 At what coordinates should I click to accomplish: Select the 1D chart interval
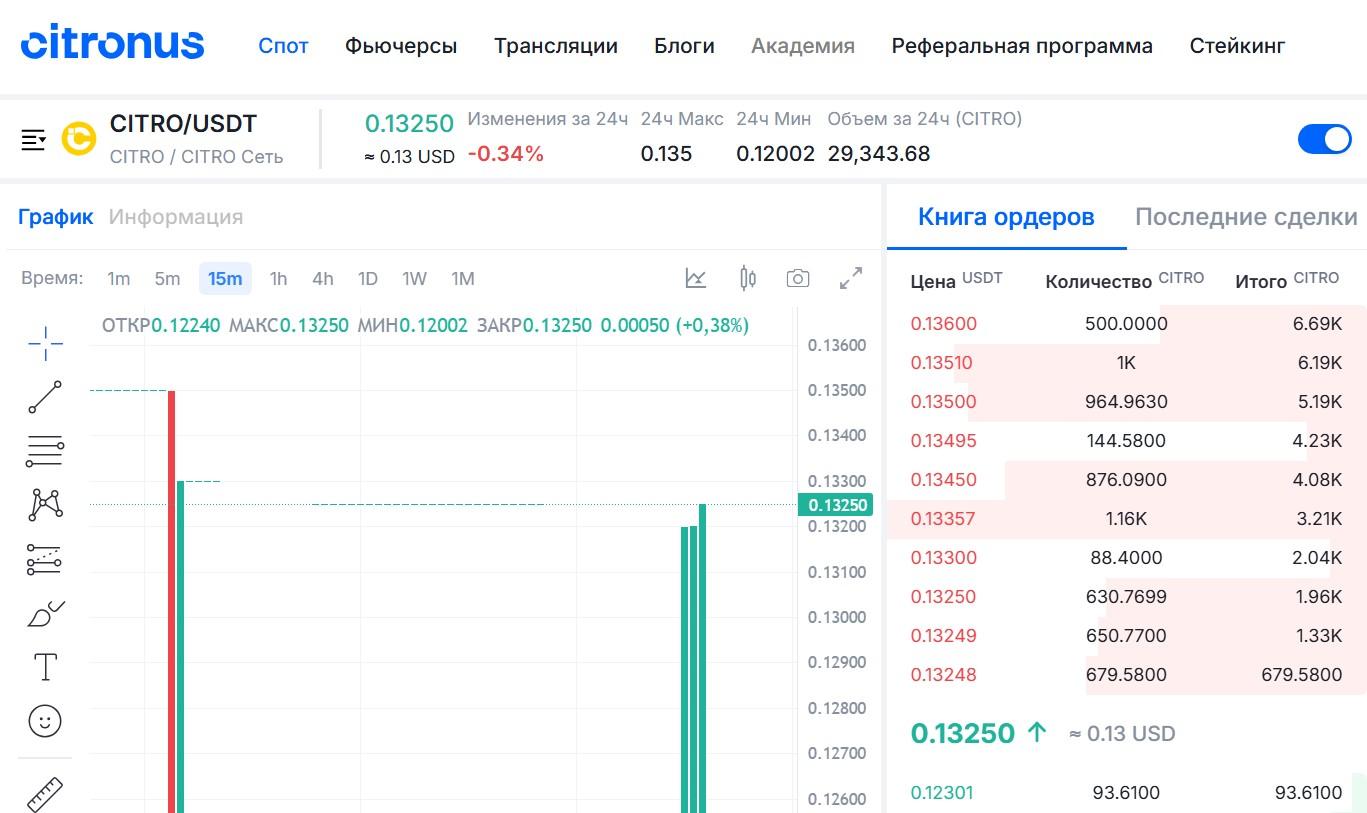367,279
